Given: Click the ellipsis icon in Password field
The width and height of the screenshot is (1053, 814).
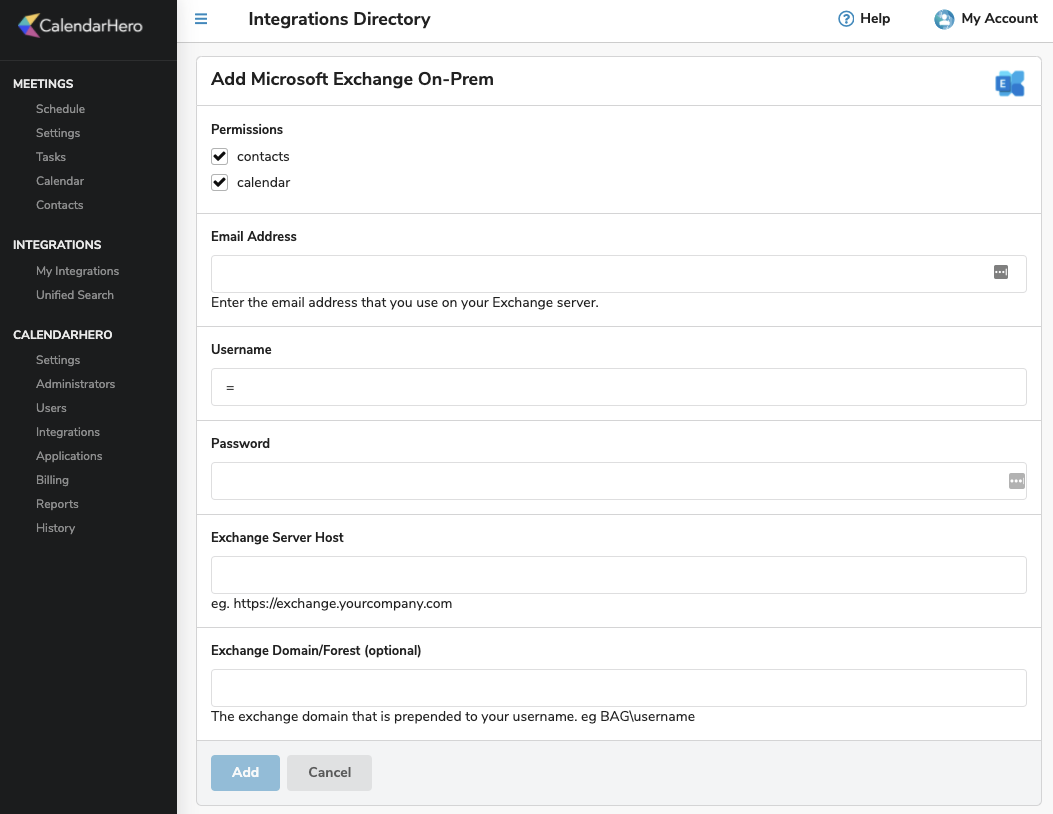Looking at the screenshot, I should [x=1016, y=481].
